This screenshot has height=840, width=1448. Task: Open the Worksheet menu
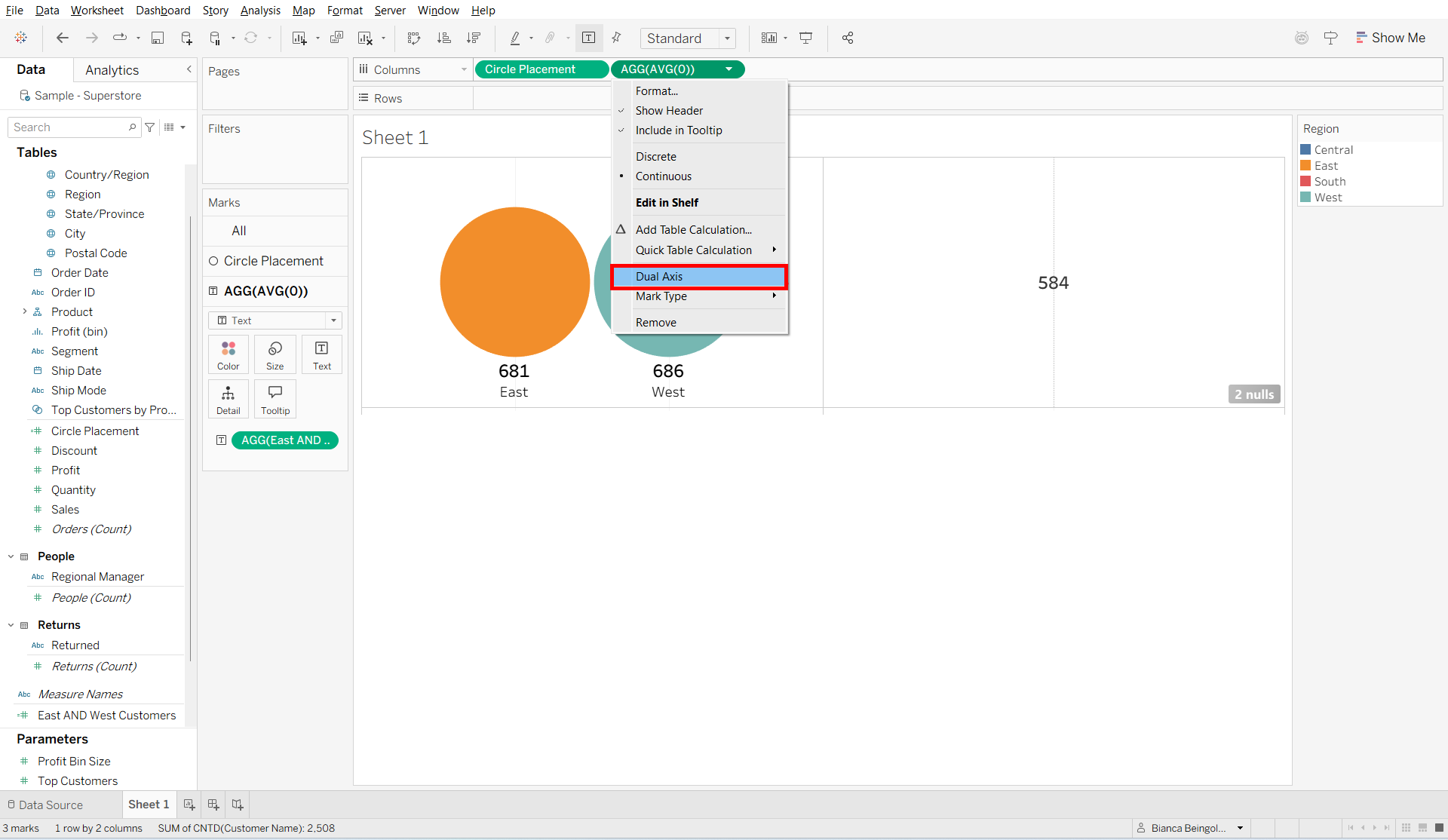(x=97, y=11)
